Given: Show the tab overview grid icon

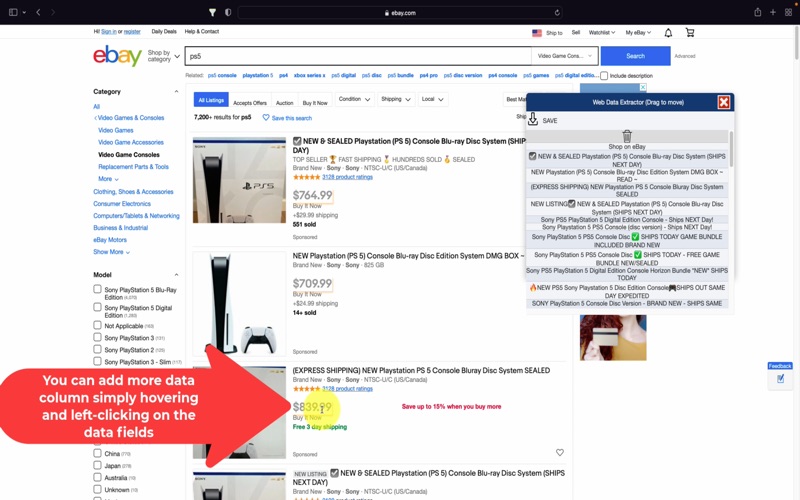Looking at the screenshot, I should (788, 12).
